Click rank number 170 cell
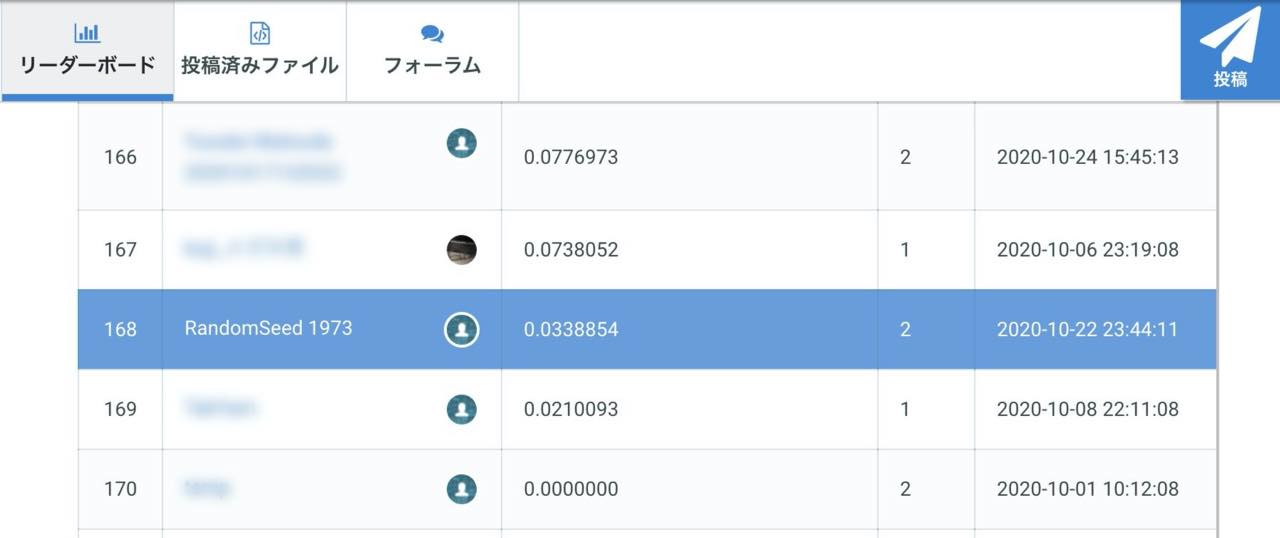Screen dimensions: 1280x538 click(x=120, y=489)
